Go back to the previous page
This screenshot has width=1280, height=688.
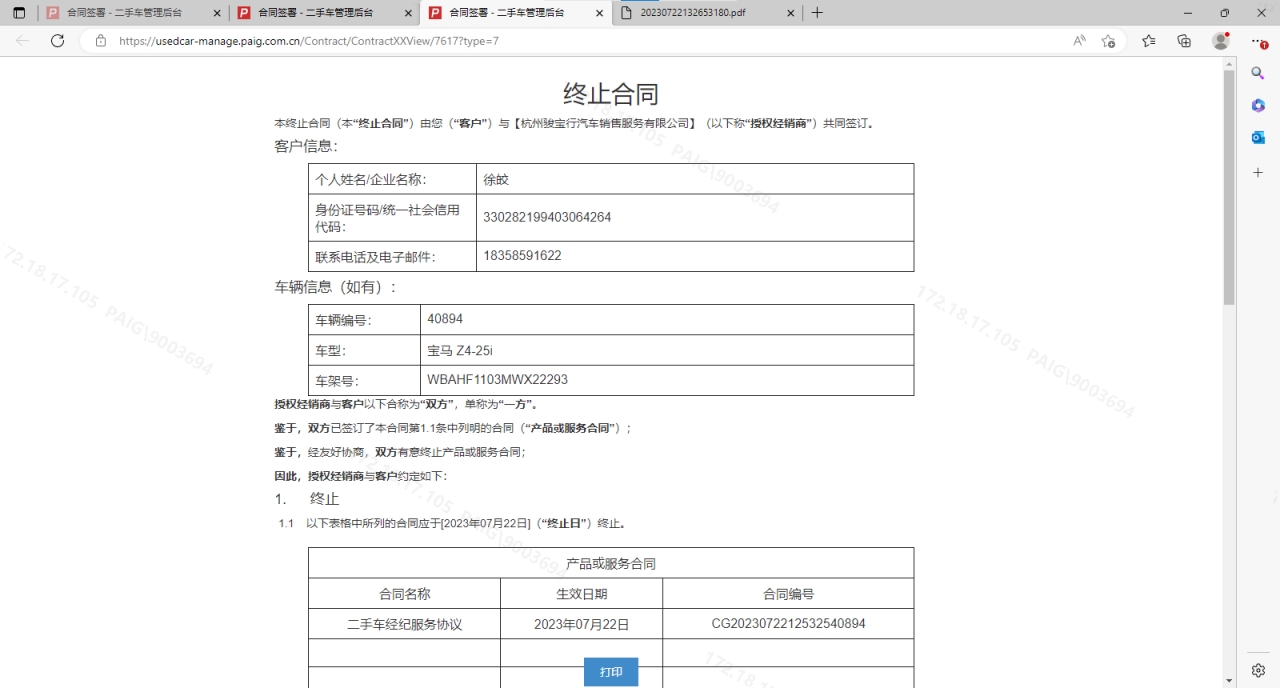(23, 41)
